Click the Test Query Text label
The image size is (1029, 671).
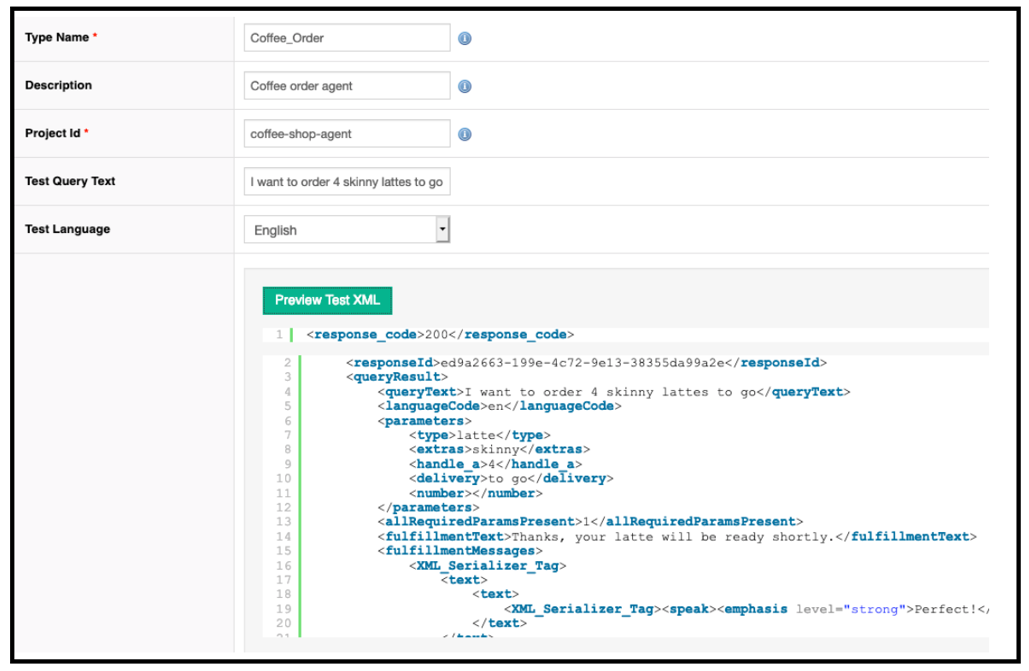(70, 181)
